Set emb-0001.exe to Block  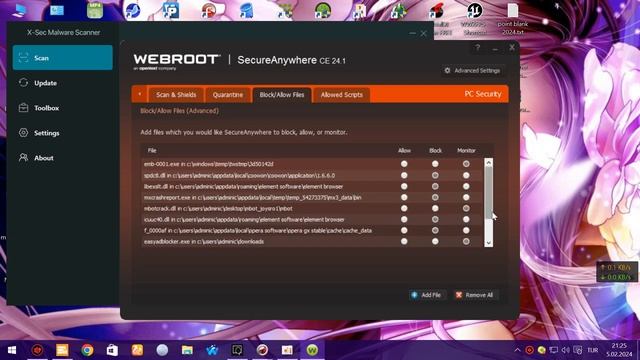click(x=435, y=164)
